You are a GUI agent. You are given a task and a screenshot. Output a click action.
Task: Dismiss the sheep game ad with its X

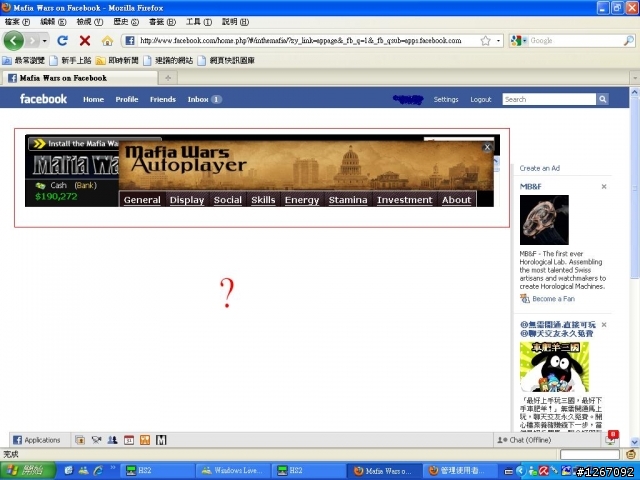tap(604, 324)
